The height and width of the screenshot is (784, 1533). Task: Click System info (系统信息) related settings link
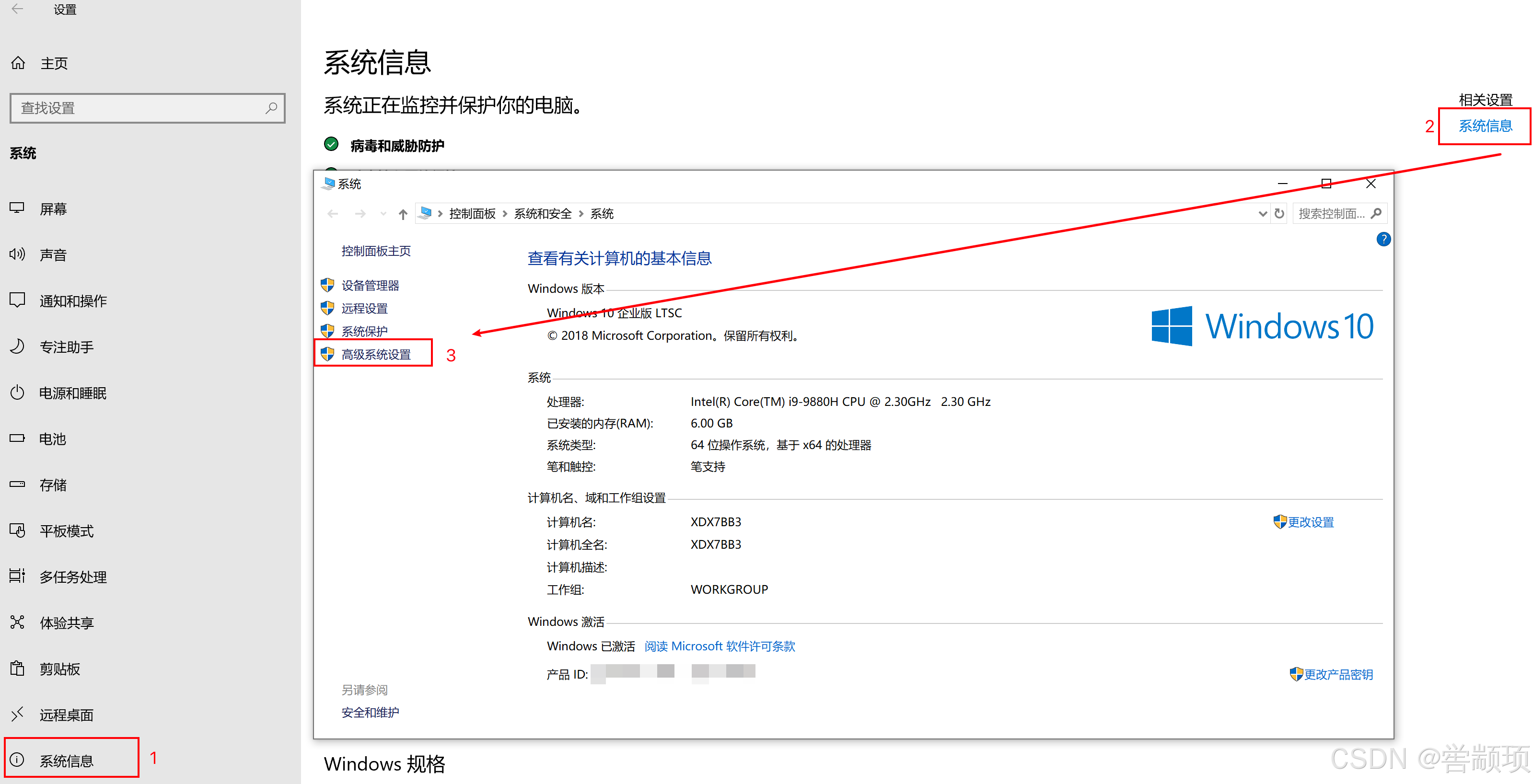1485,126
